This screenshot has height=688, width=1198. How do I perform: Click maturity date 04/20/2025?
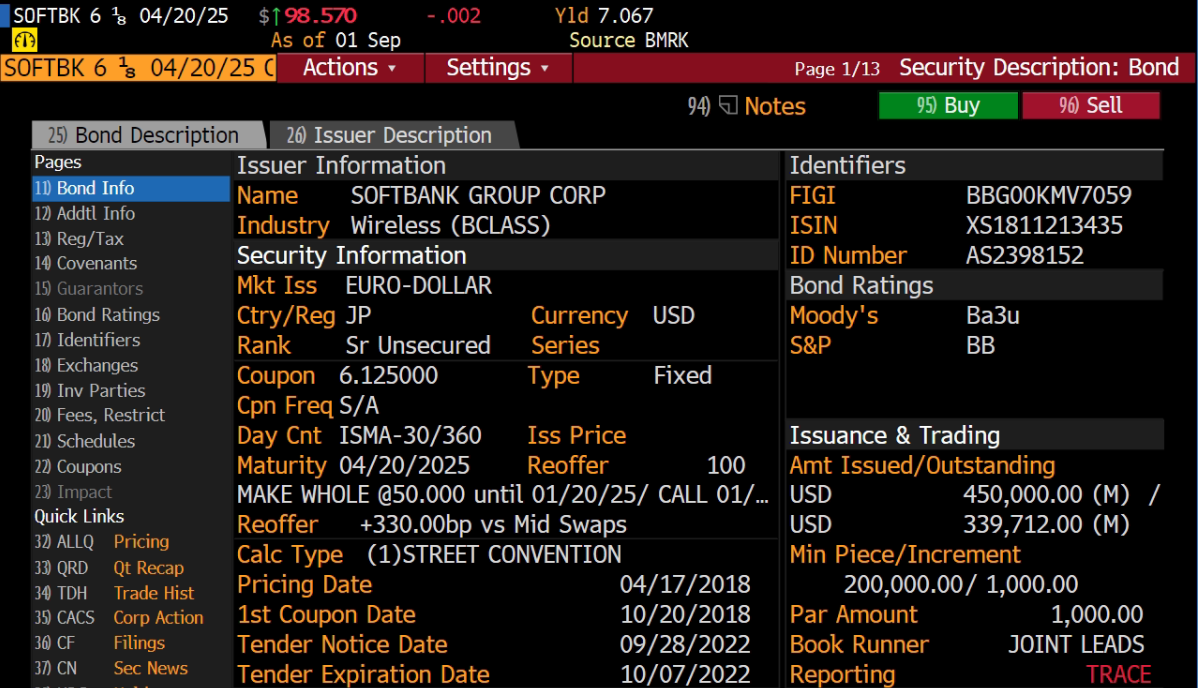tap(404, 465)
